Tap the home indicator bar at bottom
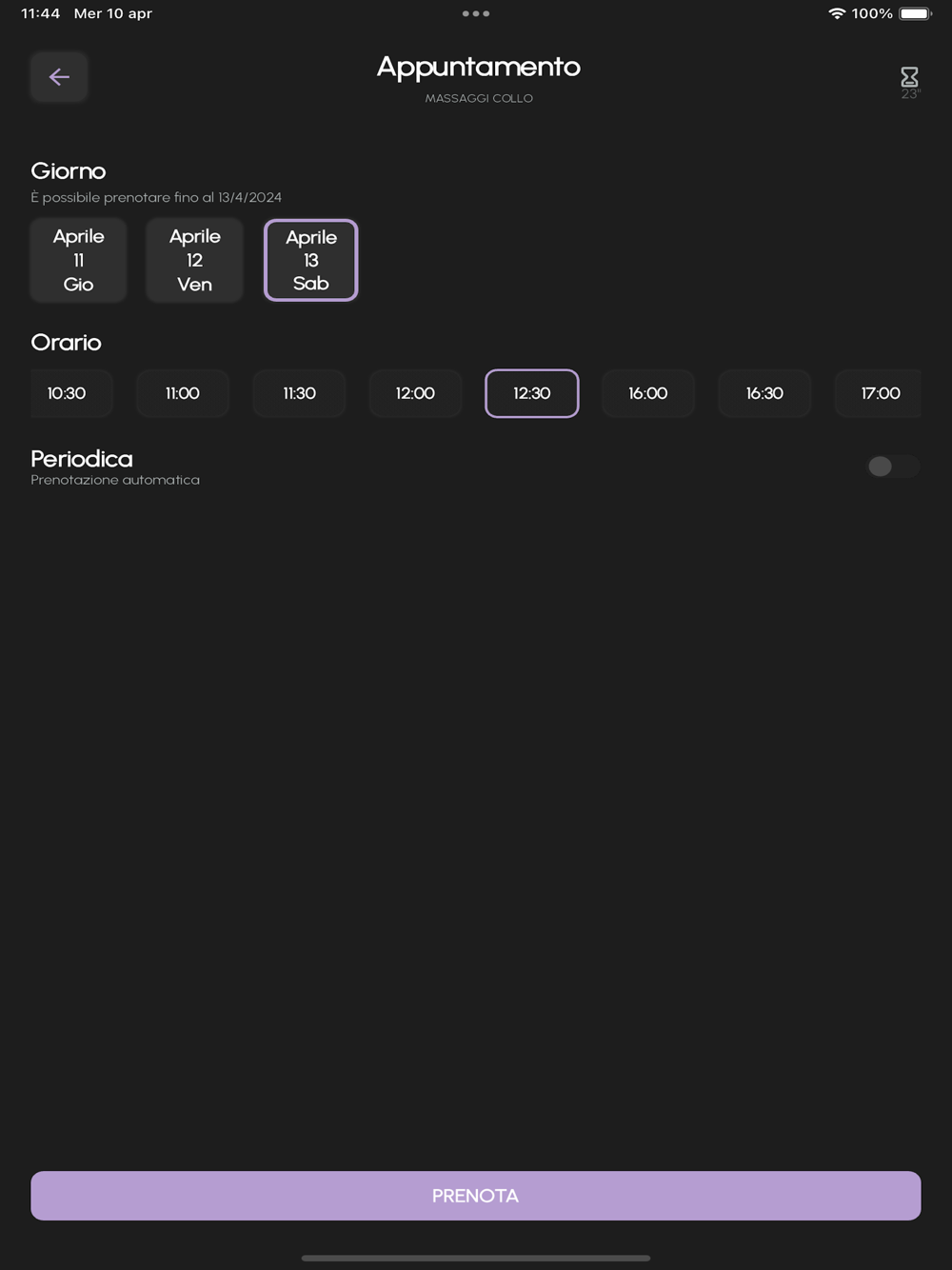 coord(475,1258)
